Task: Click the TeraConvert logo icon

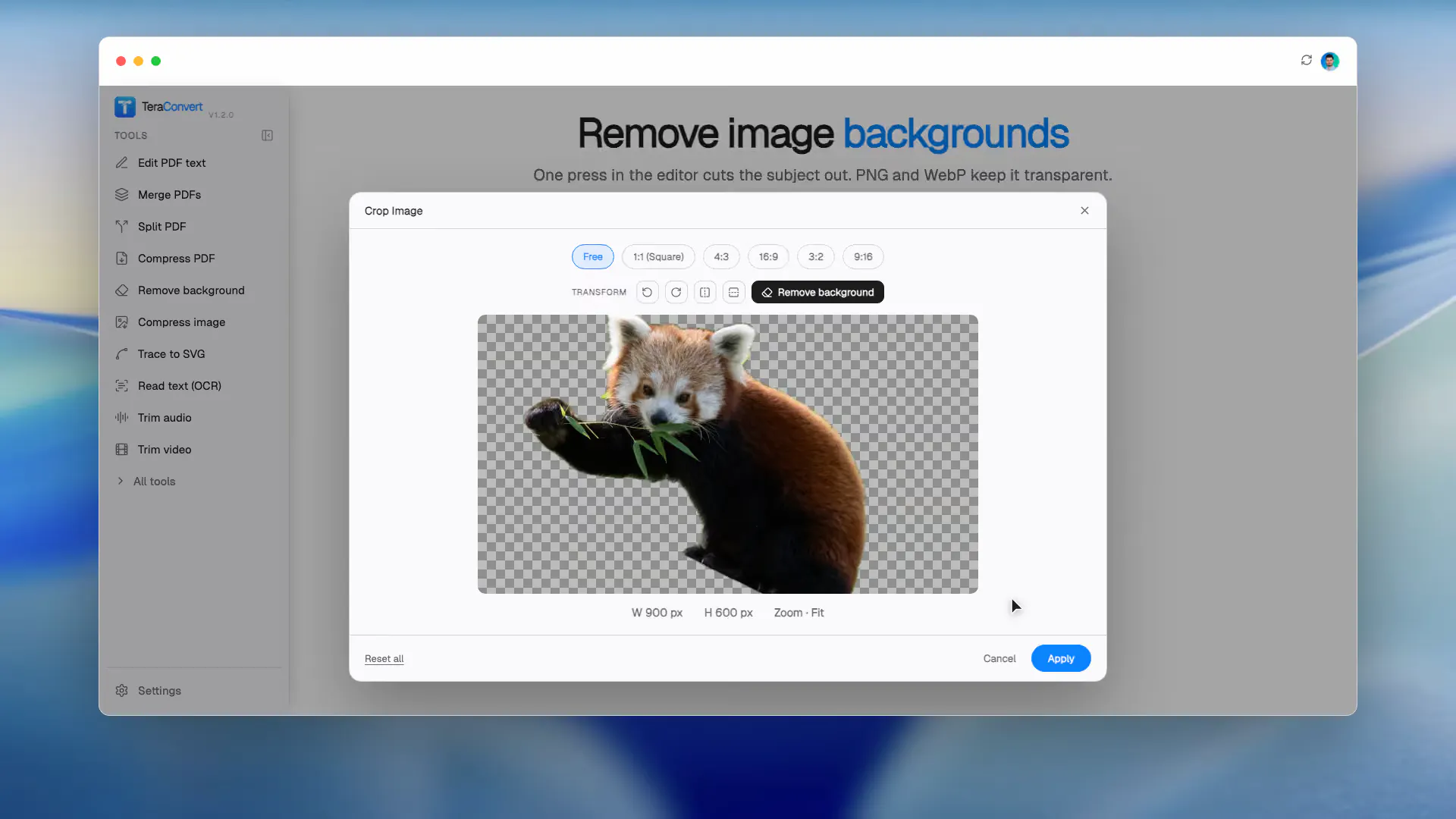Action: 125,107
